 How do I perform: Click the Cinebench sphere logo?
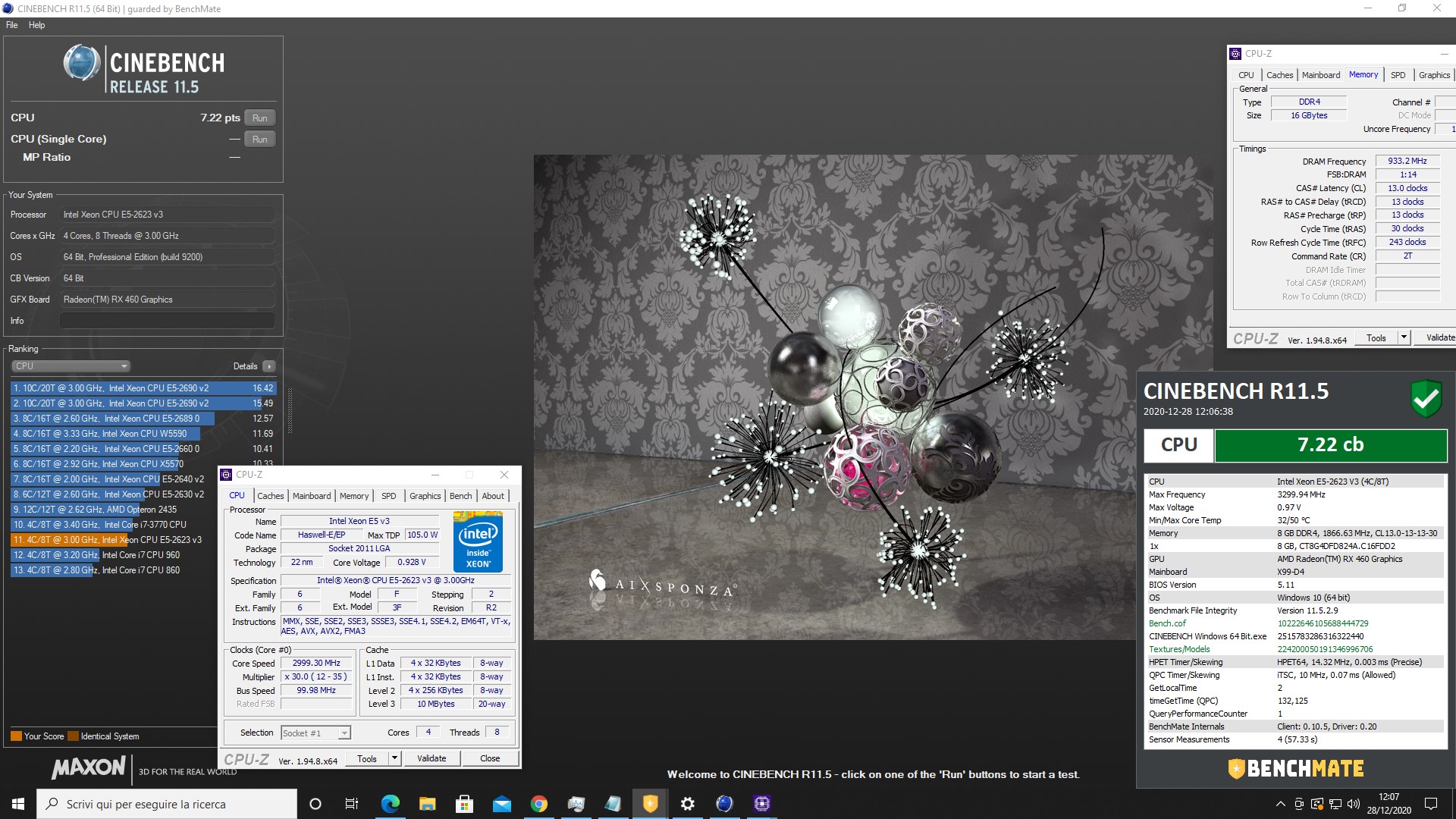tap(82, 63)
